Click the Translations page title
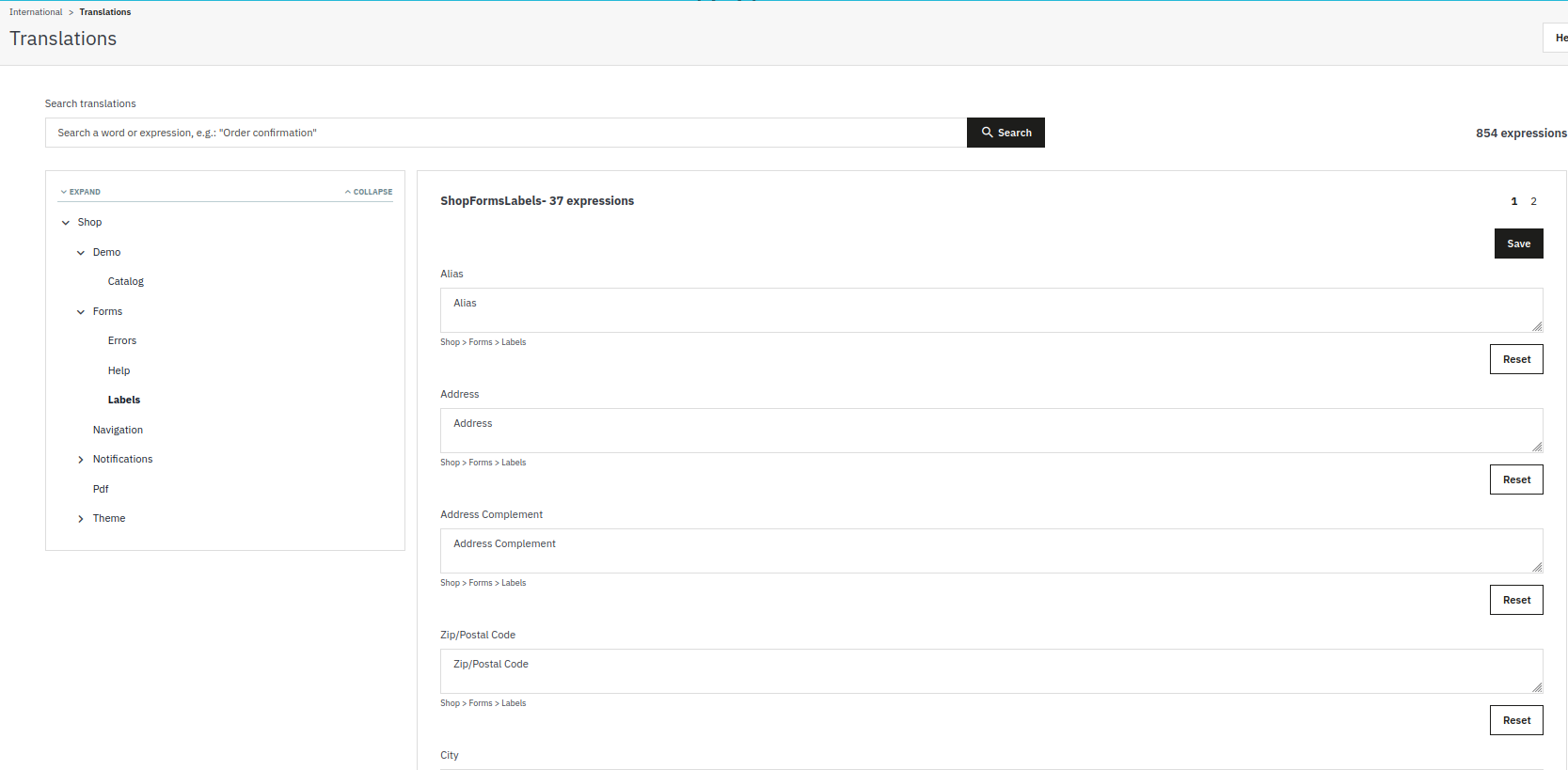This screenshot has height=770, width=1568. 63,39
